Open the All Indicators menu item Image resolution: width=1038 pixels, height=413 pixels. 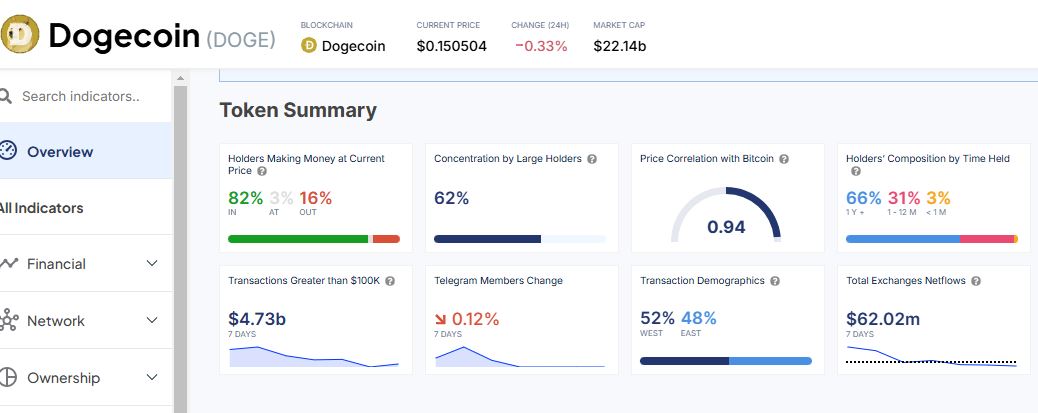tap(86, 207)
